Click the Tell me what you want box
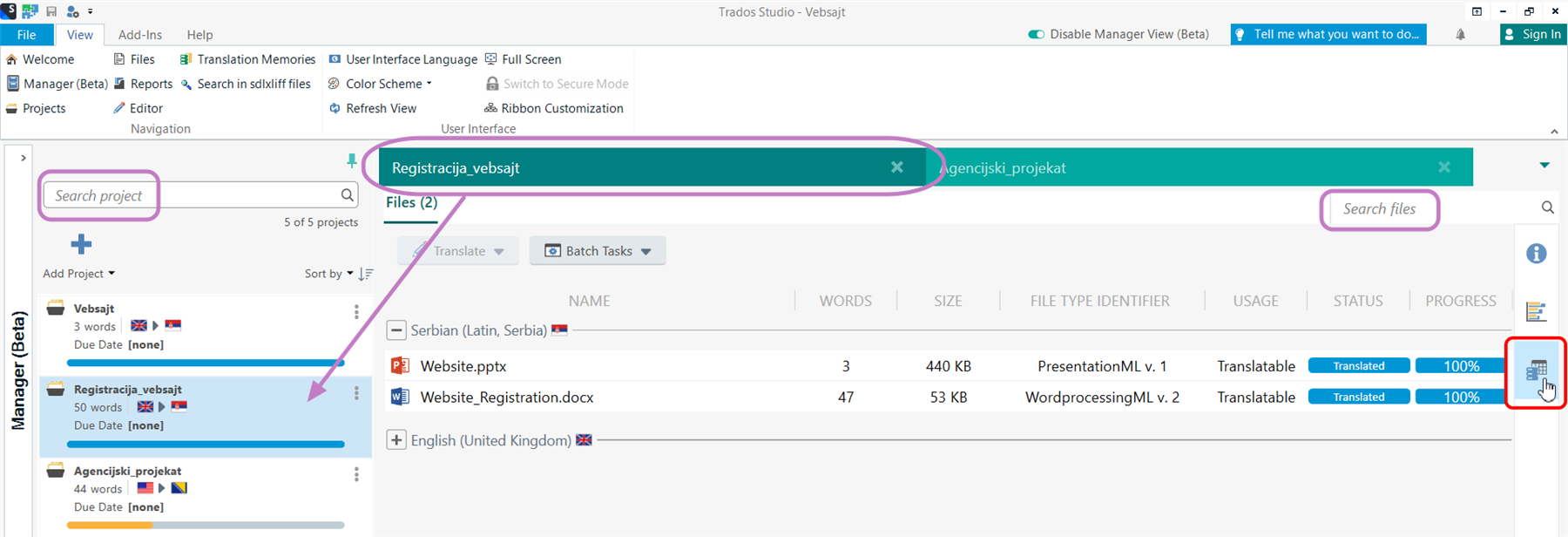Screen dimensions: 1568x537 coord(1328,34)
